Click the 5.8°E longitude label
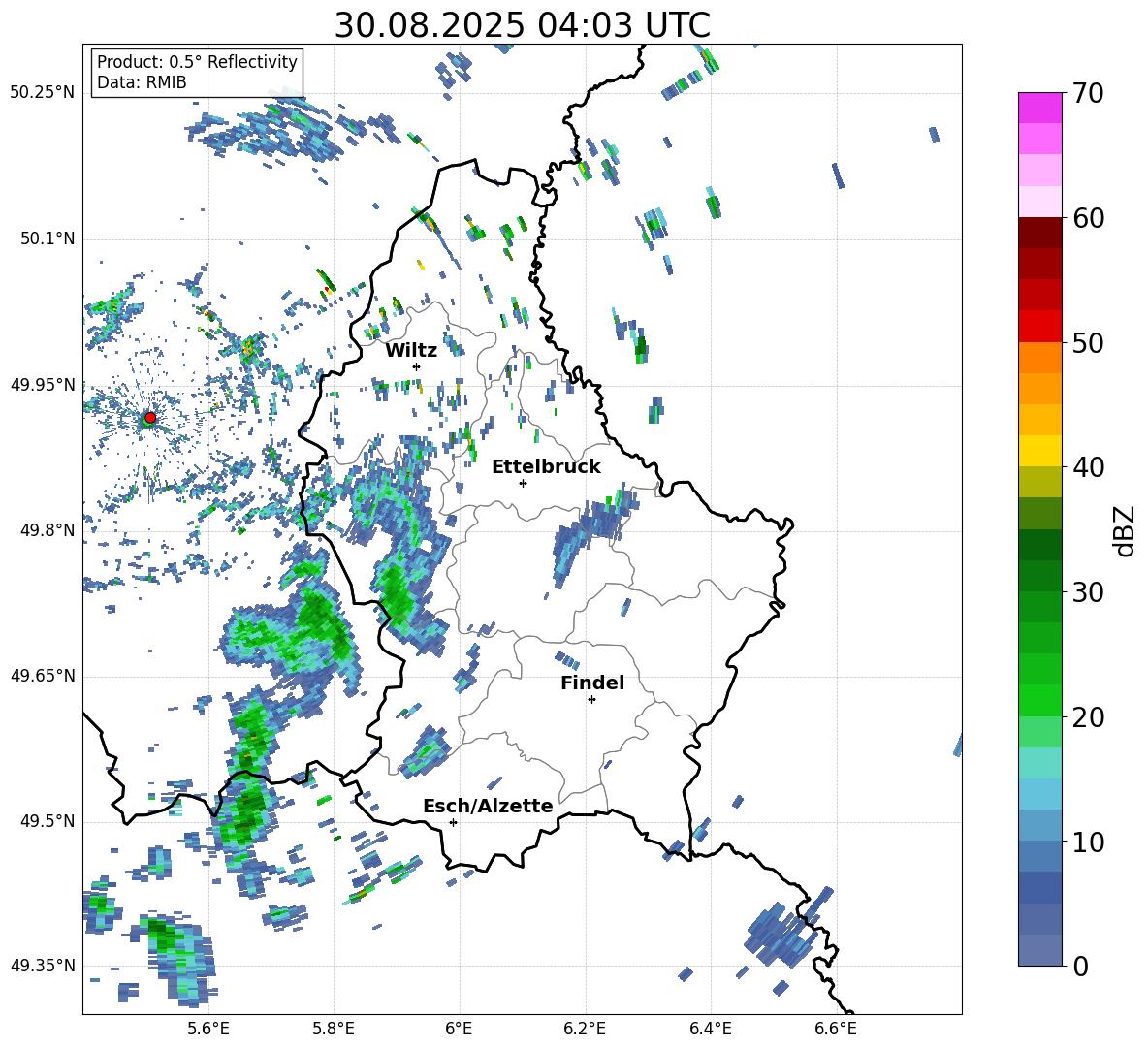1148x1048 pixels. pyautogui.click(x=334, y=1030)
